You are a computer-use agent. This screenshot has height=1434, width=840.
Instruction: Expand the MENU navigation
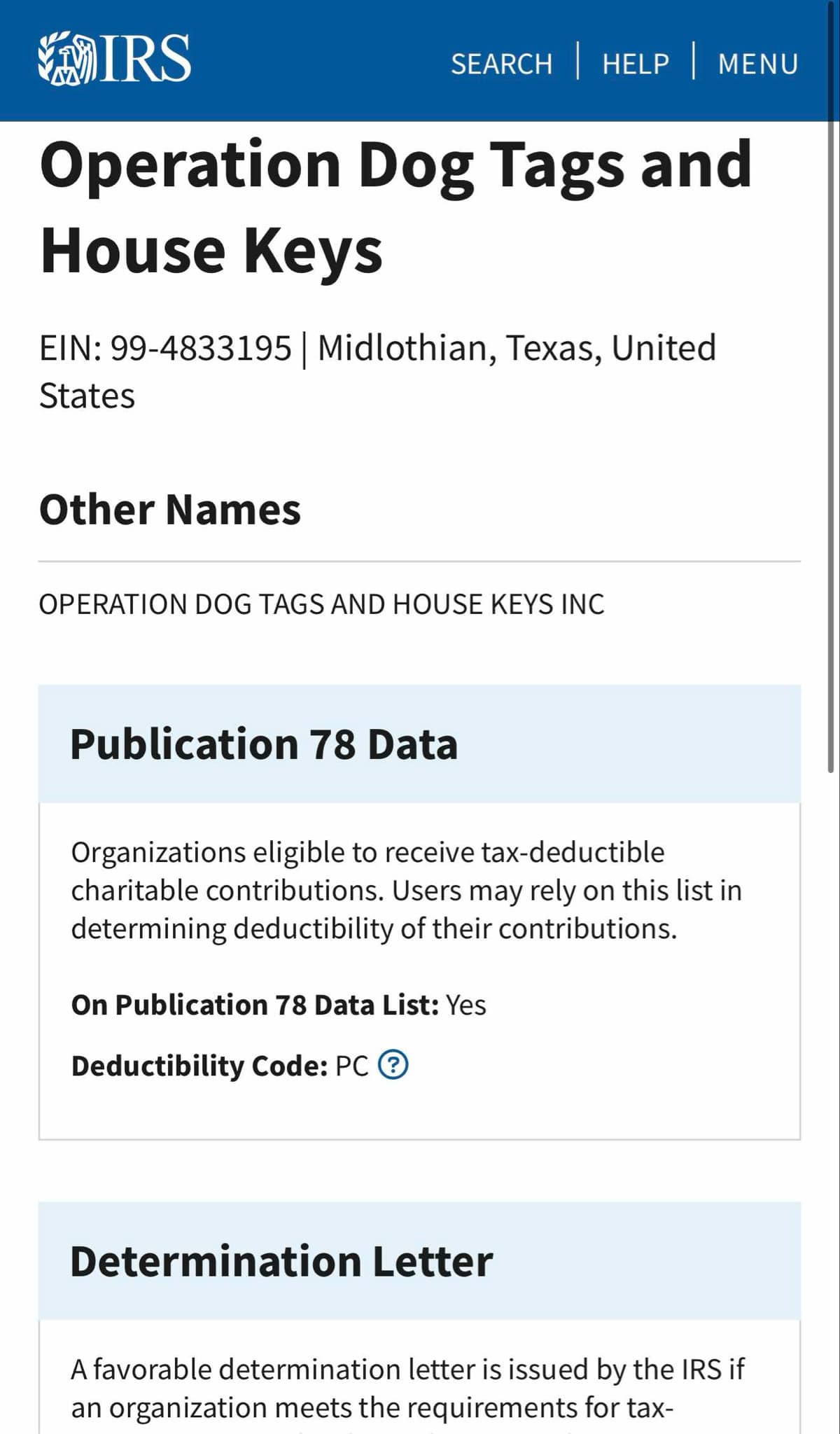point(758,64)
